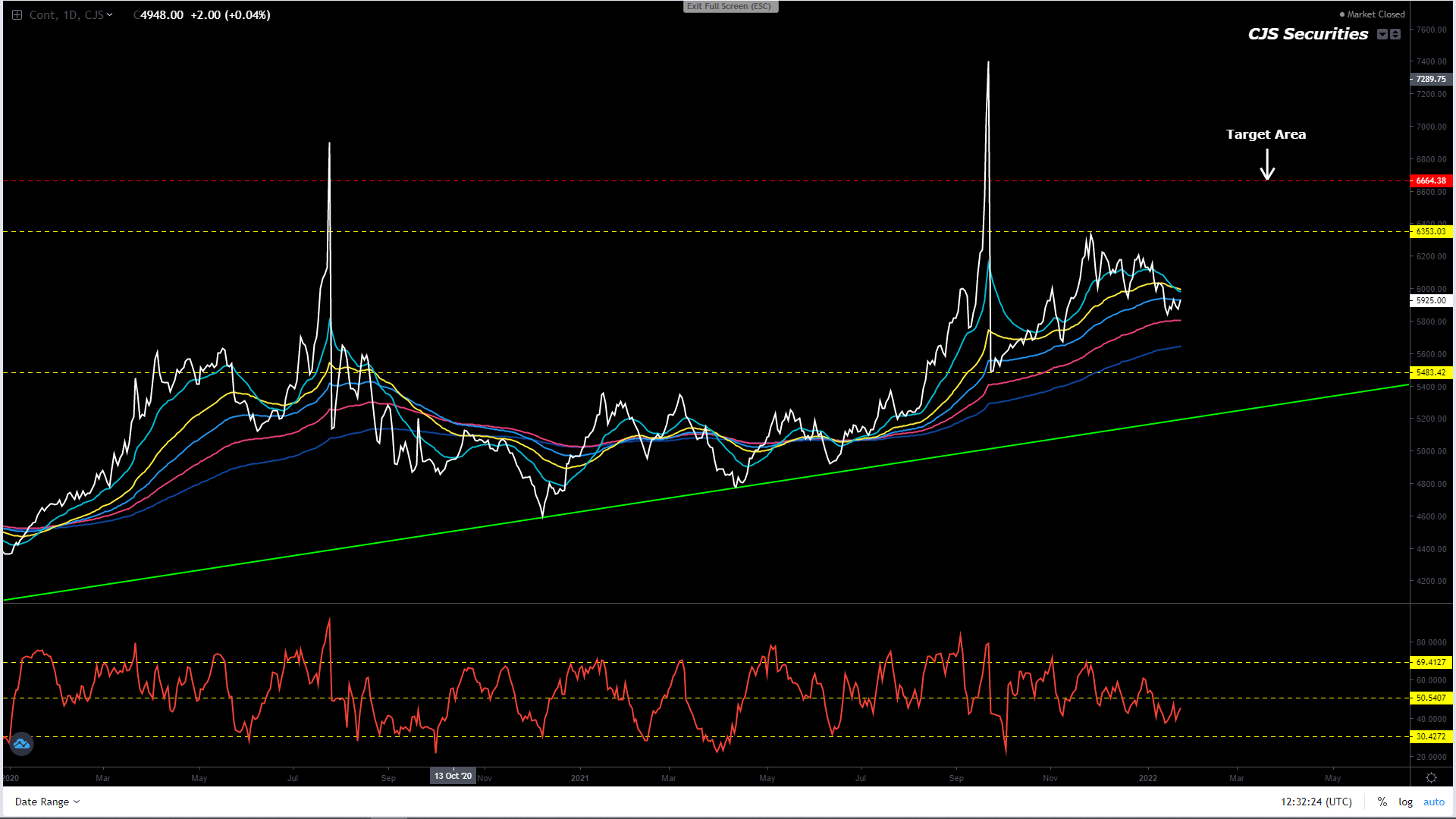Click the 12:32:24 (UTC) timezone selector
The height and width of the screenshot is (819, 1456).
[1316, 802]
